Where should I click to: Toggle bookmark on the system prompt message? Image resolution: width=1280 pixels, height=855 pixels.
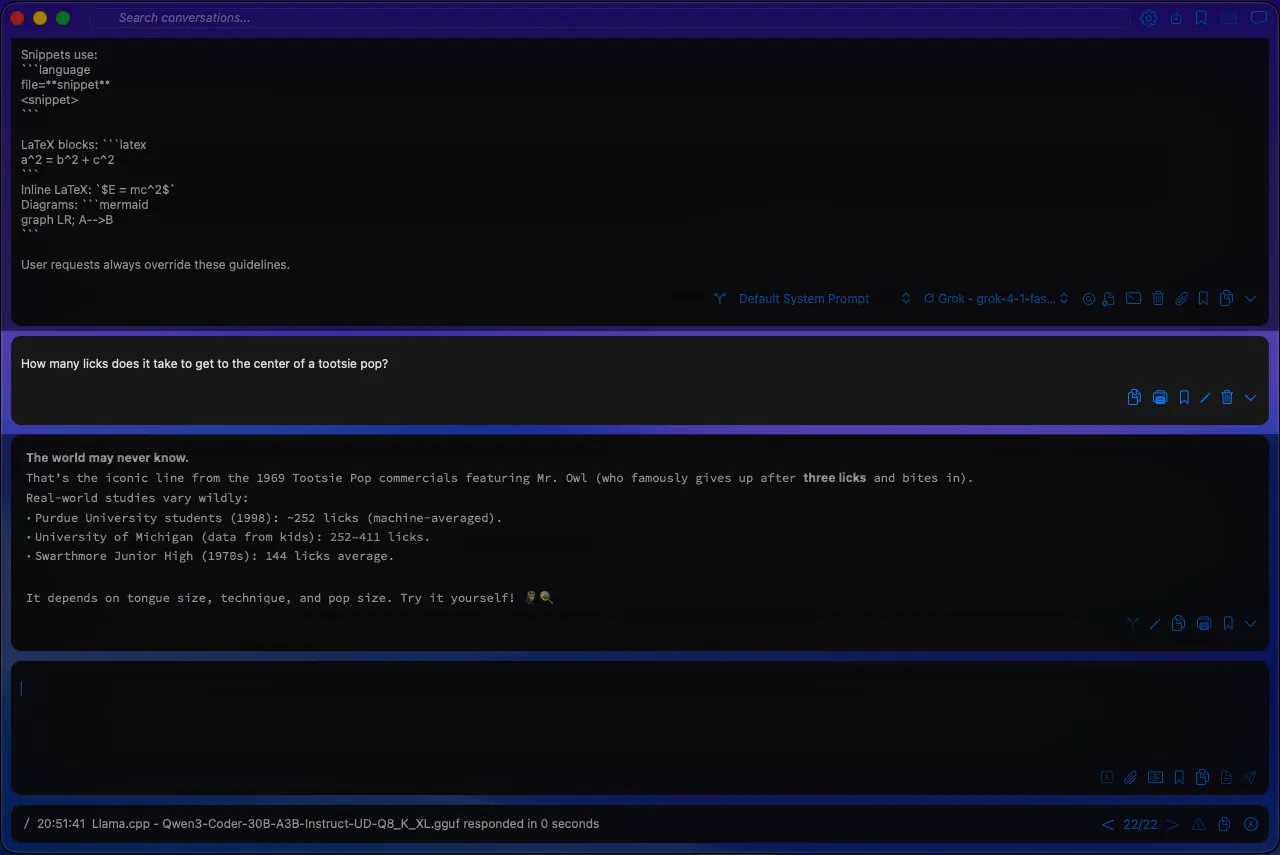coord(1203,299)
